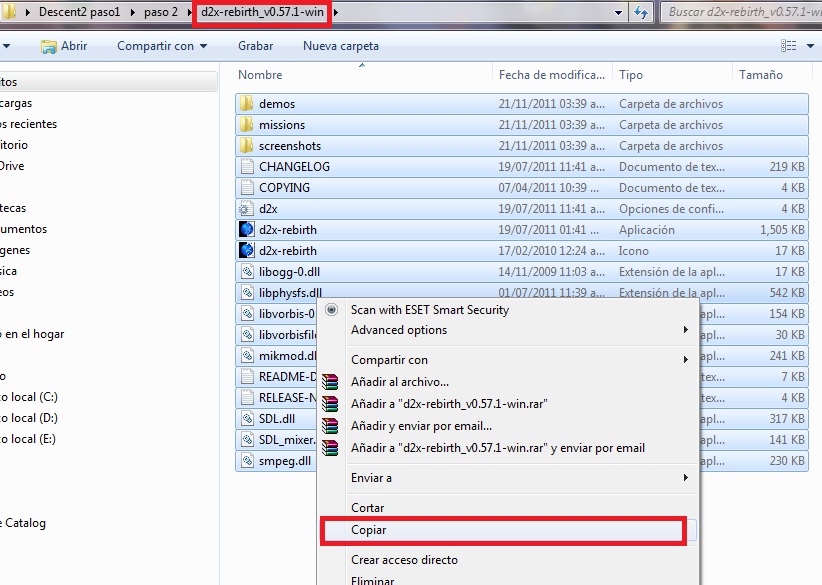Click the RELEASE-N document icon
The width and height of the screenshot is (822, 585).
click(x=247, y=397)
